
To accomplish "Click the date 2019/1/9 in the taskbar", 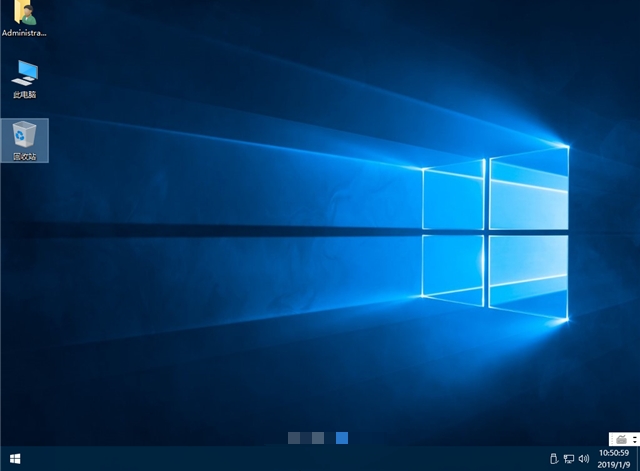I will (616, 465).
